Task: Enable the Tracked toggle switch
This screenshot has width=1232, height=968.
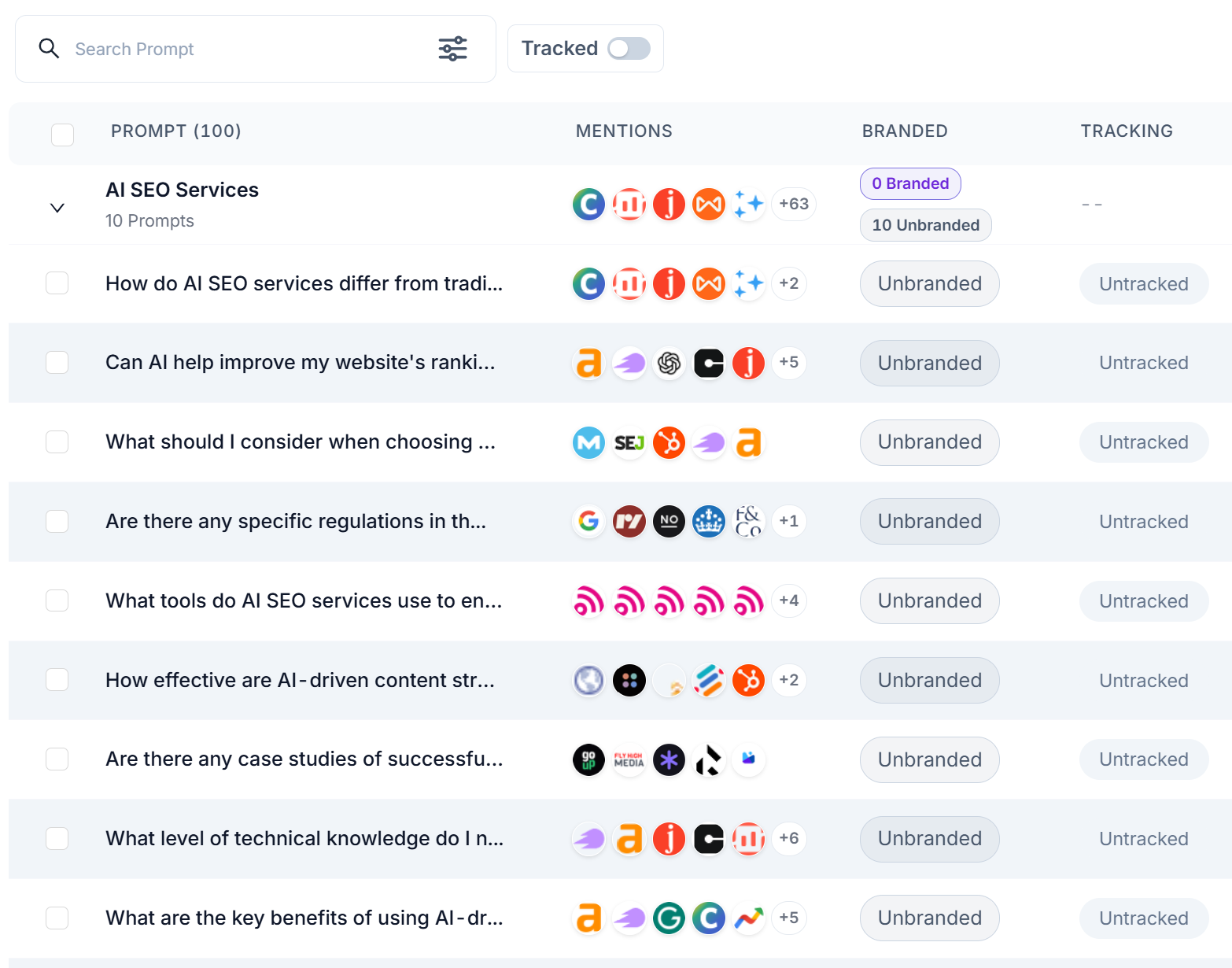Action: [x=629, y=49]
